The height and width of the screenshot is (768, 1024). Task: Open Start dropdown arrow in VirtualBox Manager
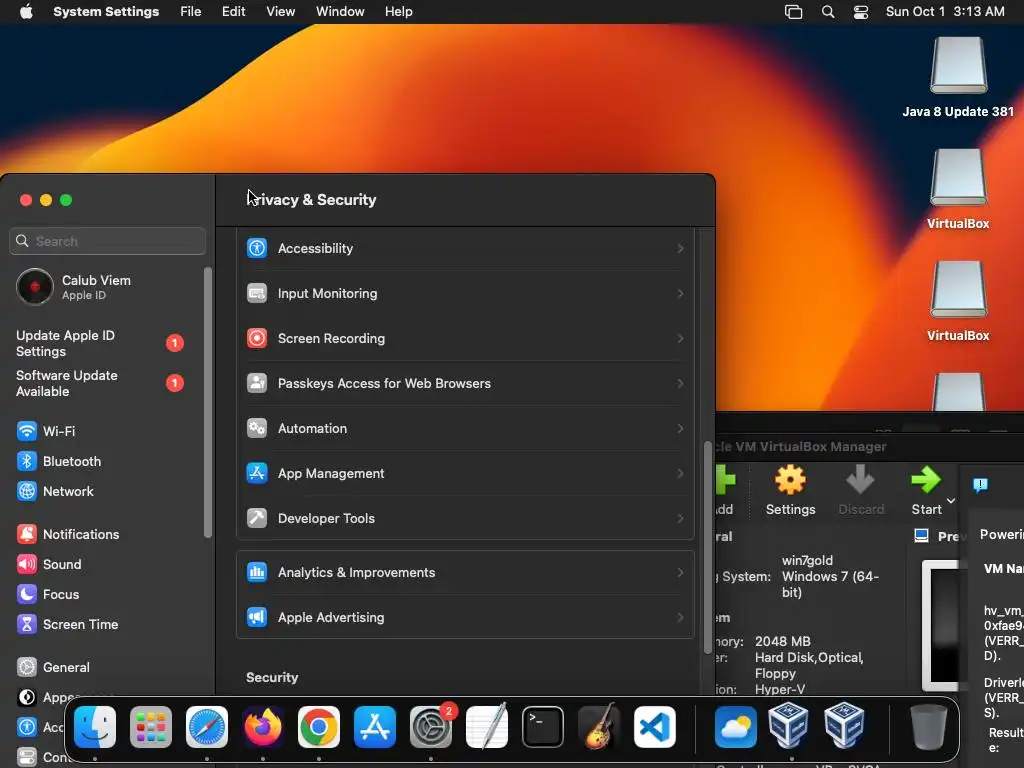pos(951,501)
